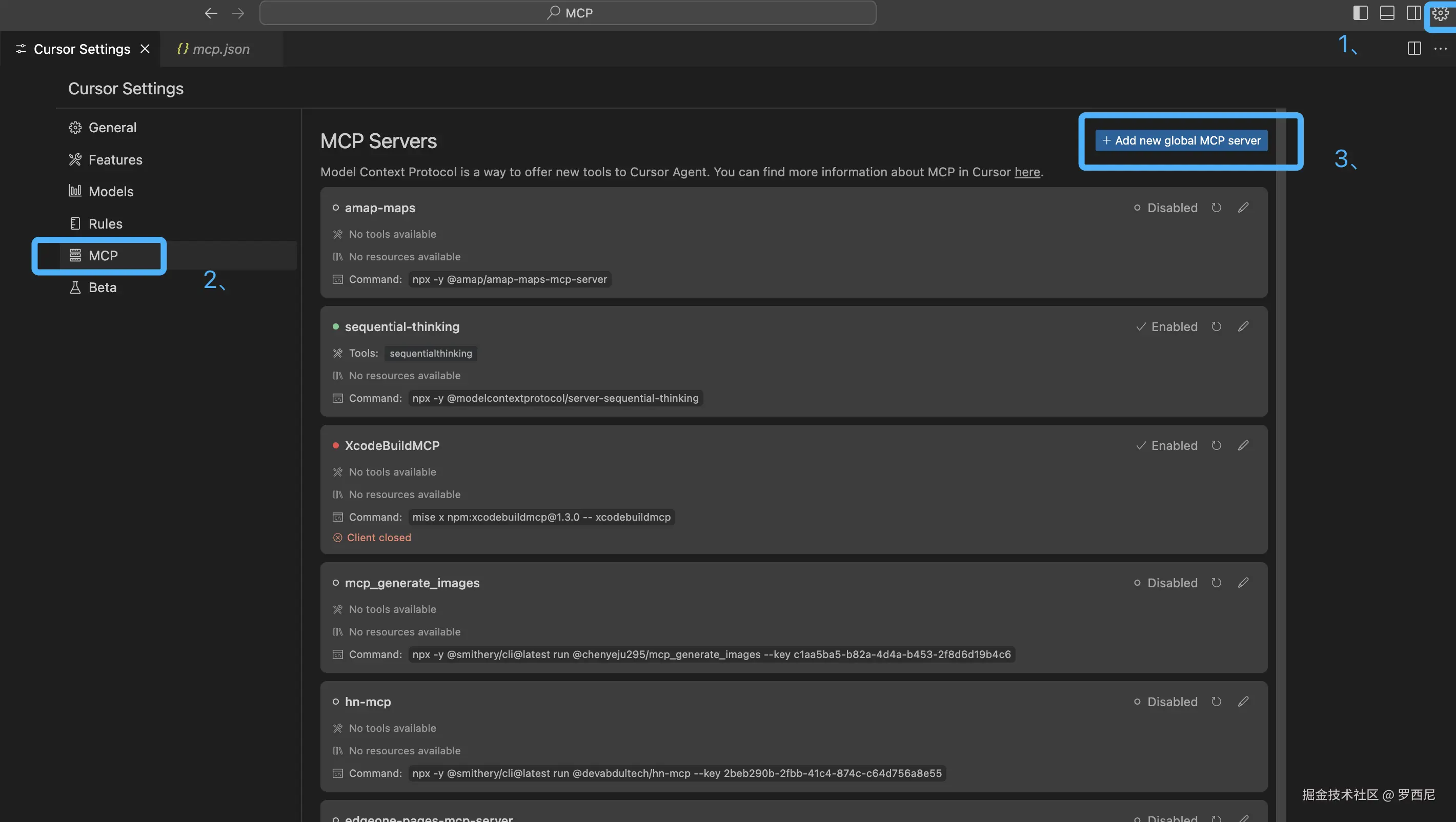Viewport: 1456px width, 822px height.
Task: Navigate back with the left arrow
Action: [x=211, y=13]
